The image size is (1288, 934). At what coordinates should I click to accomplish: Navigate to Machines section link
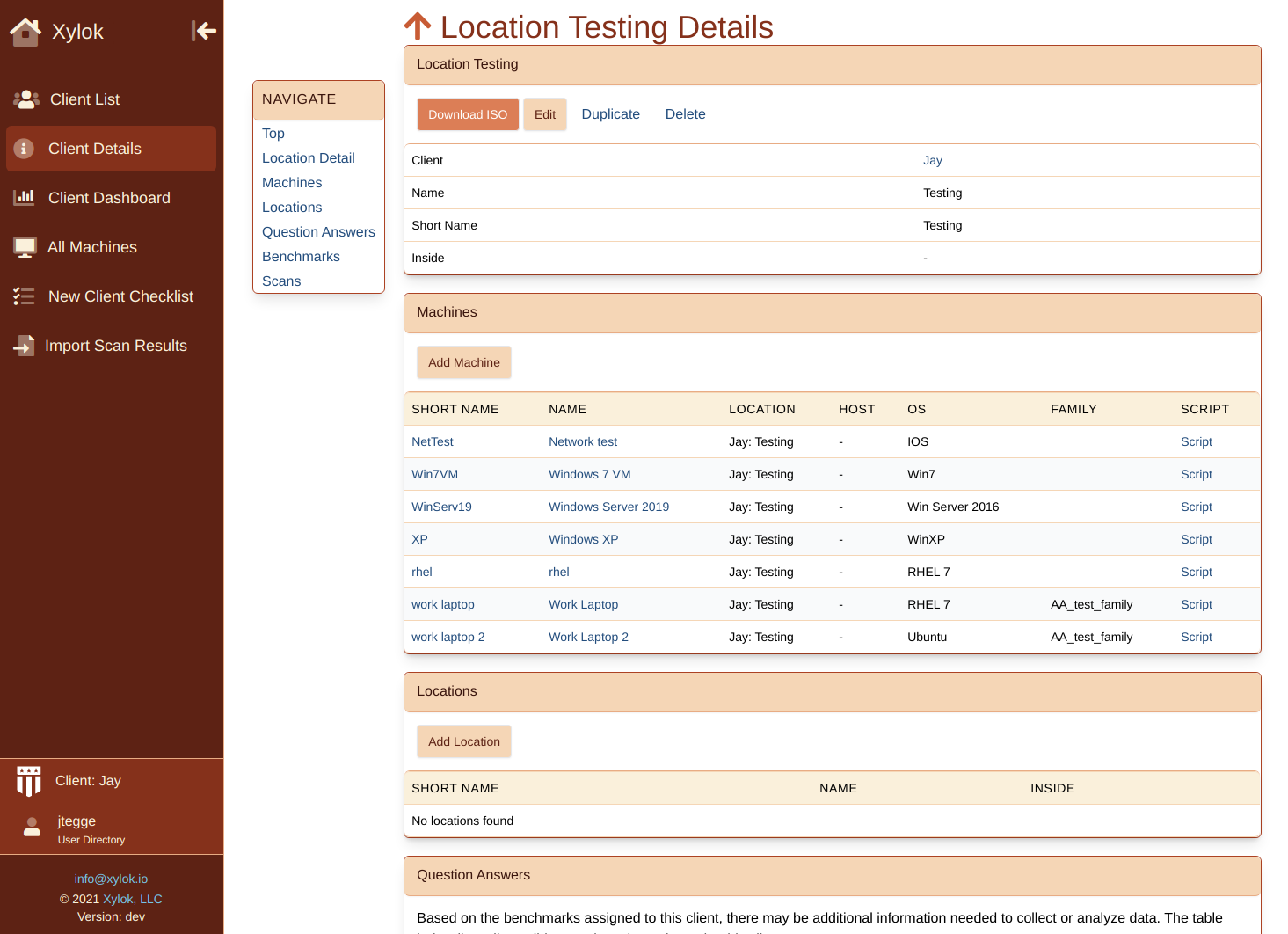tap(292, 183)
